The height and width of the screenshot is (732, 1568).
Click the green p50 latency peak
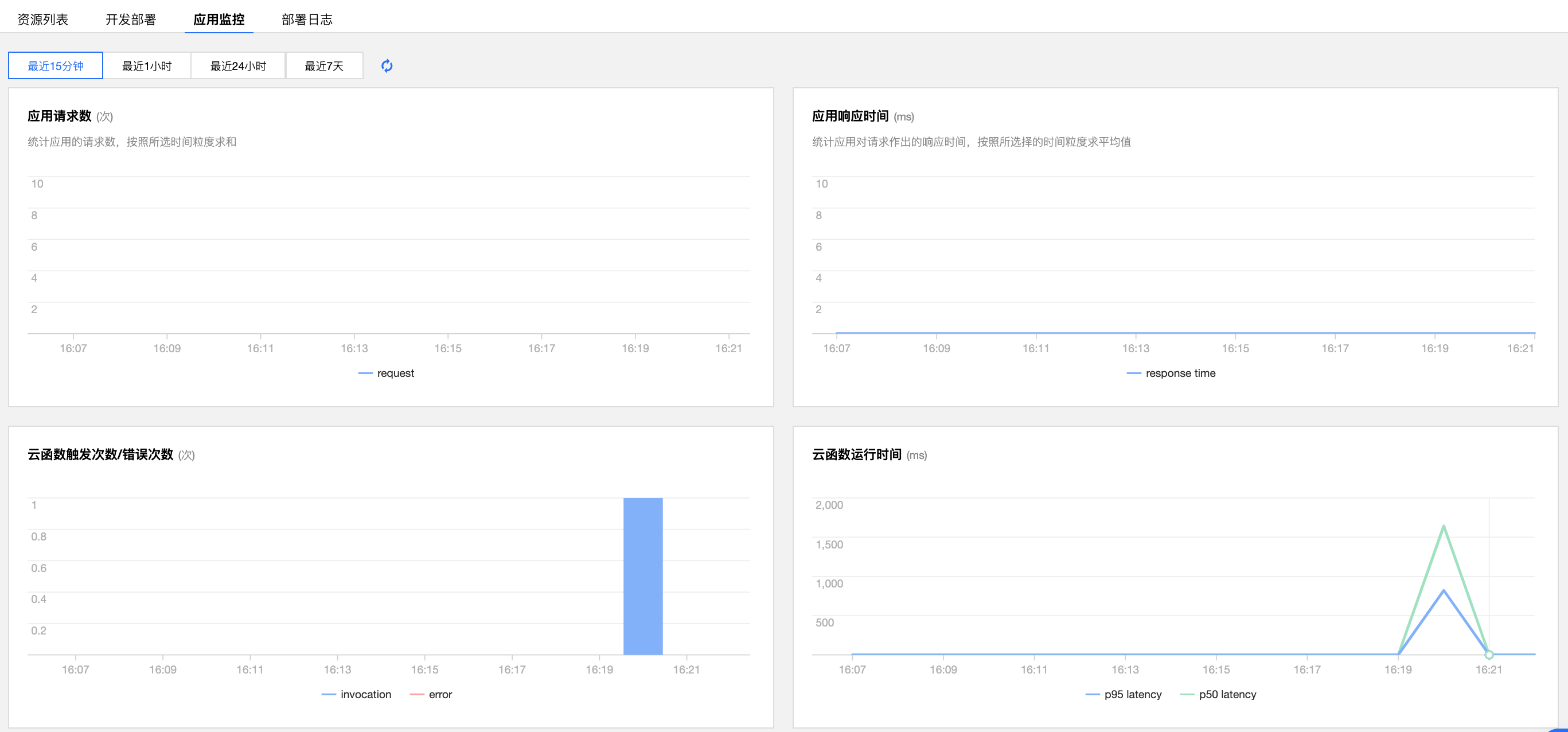point(1443,527)
